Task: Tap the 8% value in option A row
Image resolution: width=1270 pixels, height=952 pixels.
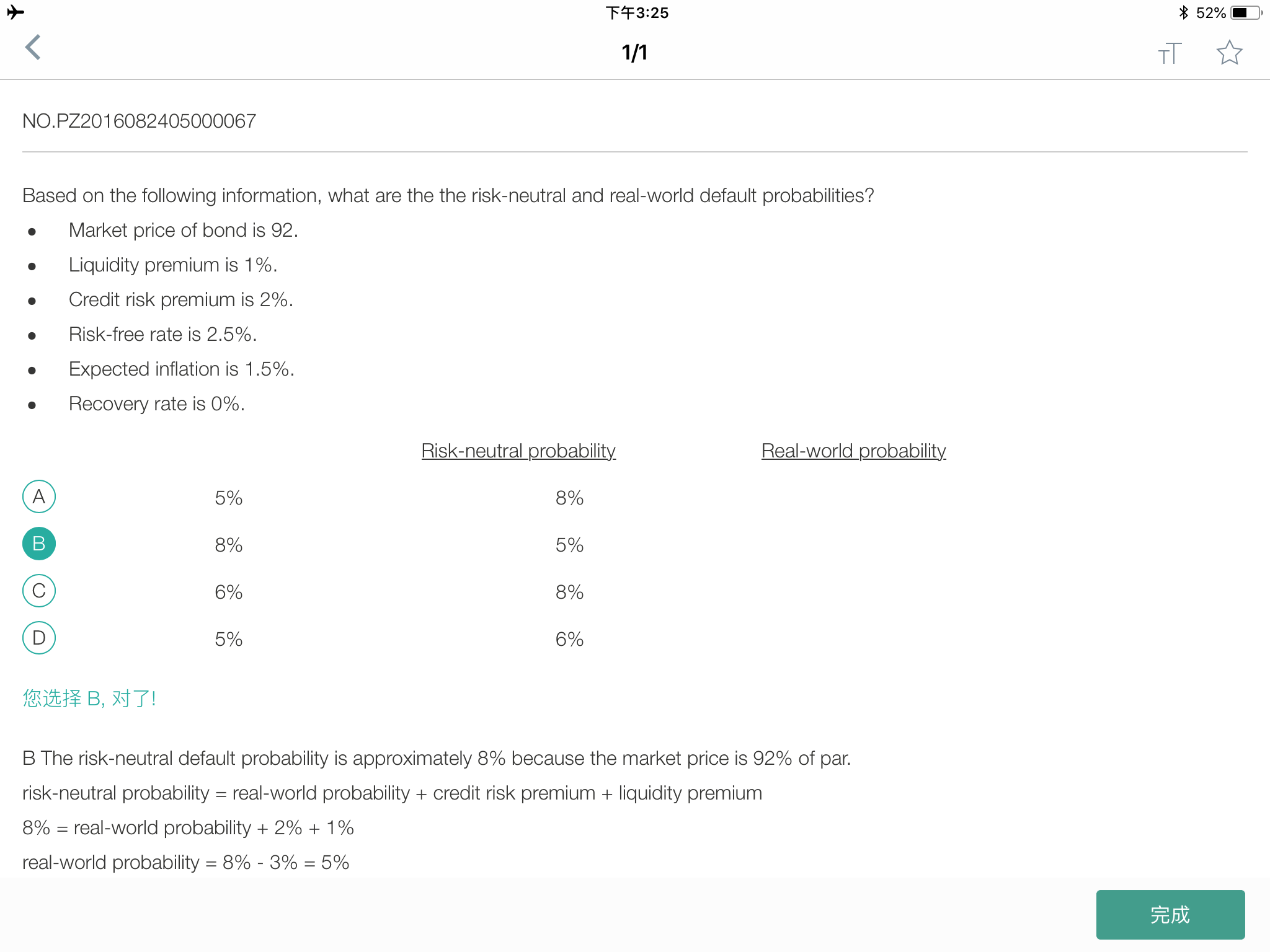Action: click(569, 498)
